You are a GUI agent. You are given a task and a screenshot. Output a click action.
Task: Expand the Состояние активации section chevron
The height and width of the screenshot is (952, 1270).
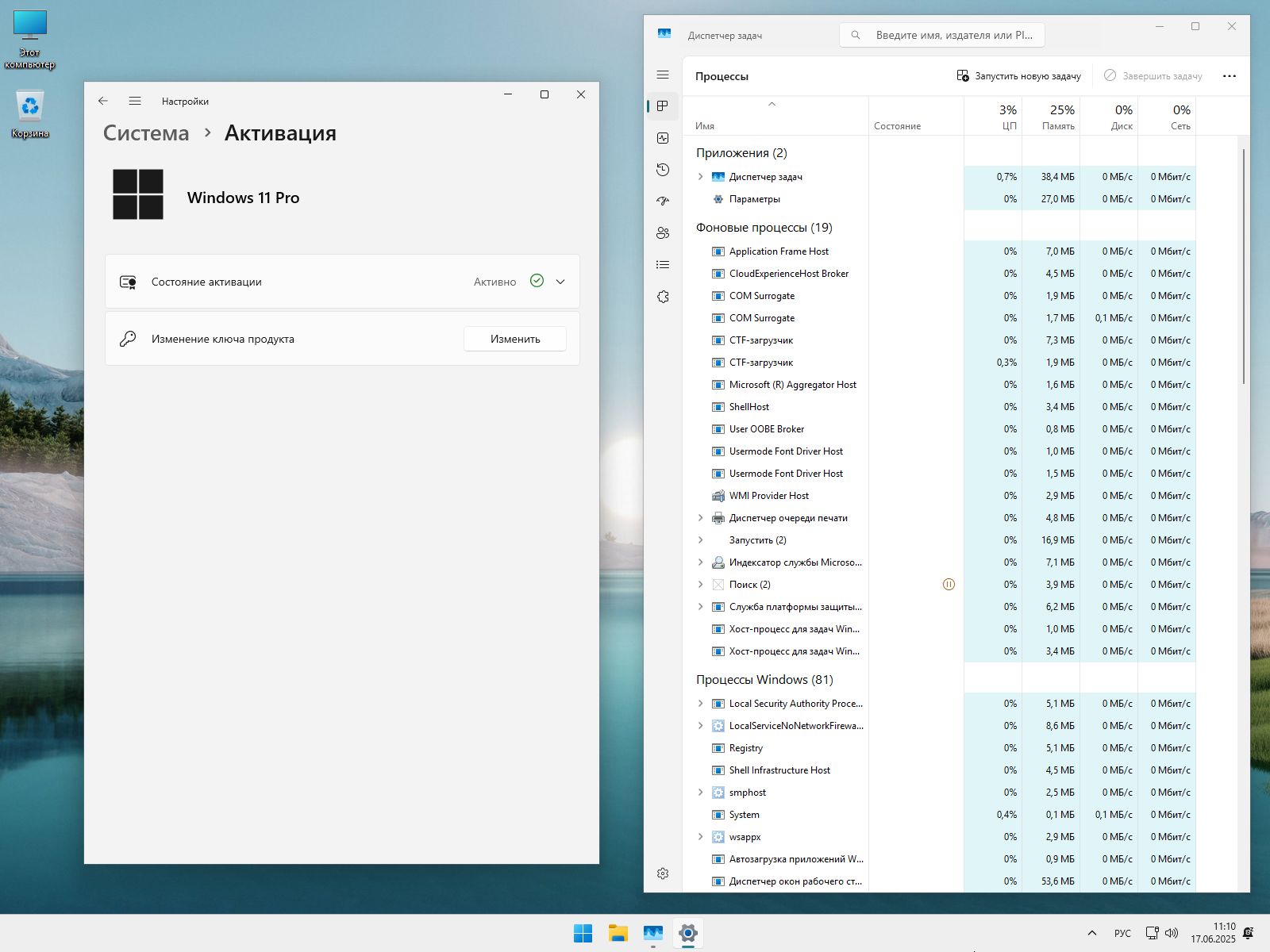click(560, 282)
